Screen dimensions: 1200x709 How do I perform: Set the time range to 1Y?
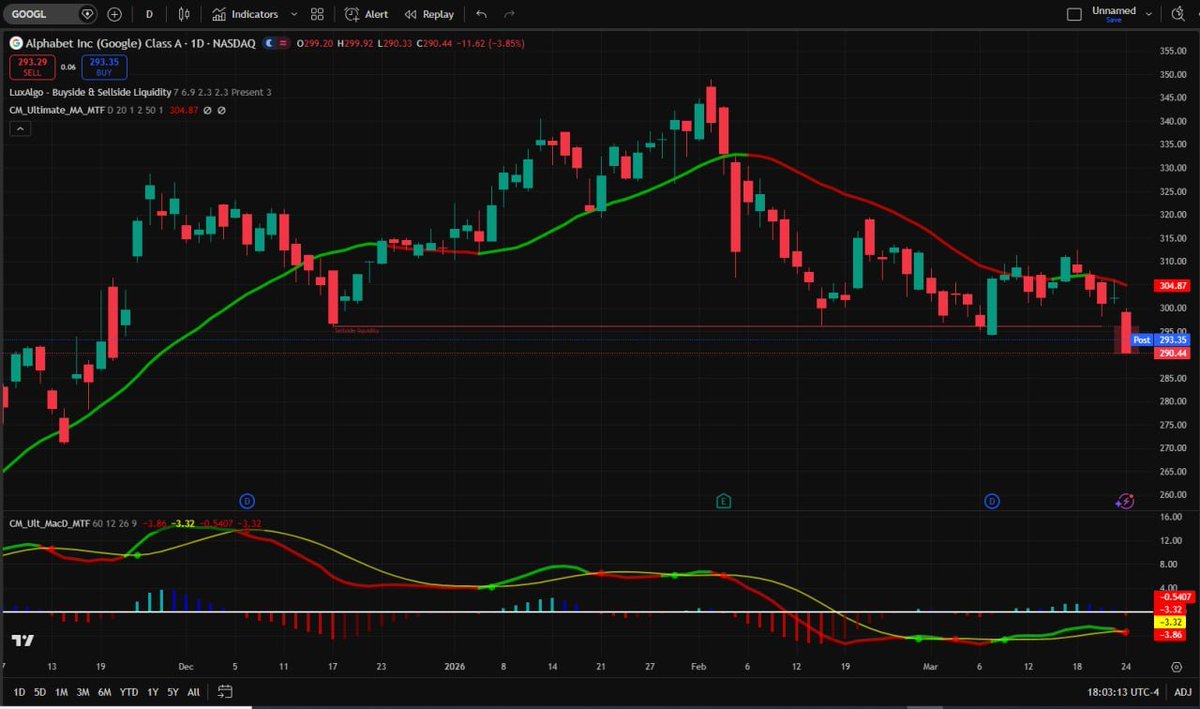click(x=152, y=692)
